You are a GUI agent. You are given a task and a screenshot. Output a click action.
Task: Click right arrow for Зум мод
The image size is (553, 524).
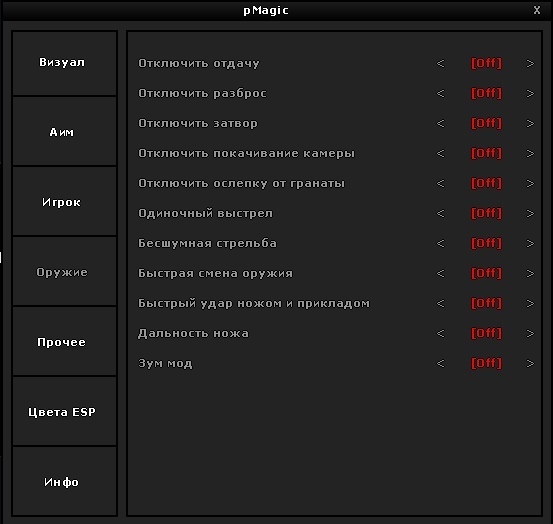pos(530,363)
